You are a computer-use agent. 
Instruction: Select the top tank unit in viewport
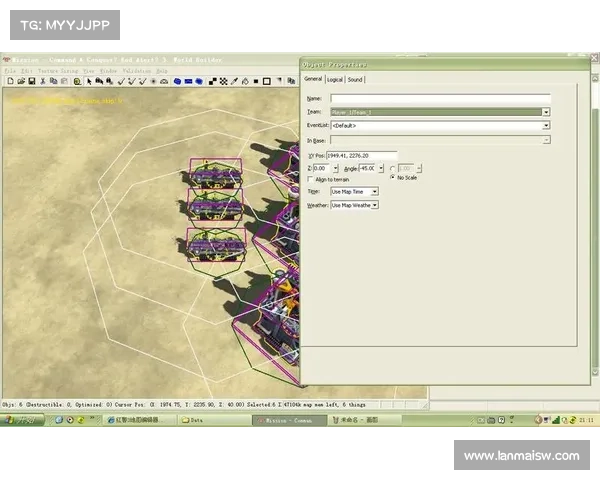coord(216,174)
